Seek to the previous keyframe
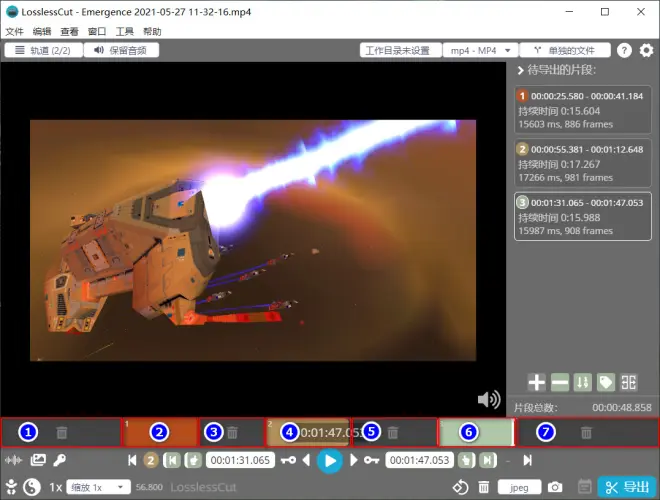 pyautogui.click(x=288, y=460)
